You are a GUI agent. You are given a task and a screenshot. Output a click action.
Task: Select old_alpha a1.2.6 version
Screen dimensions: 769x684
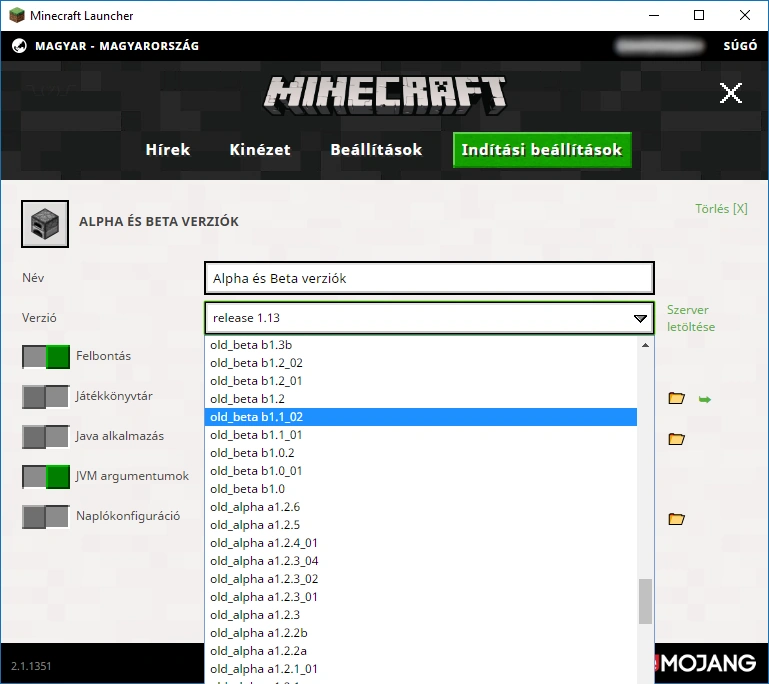click(421, 507)
